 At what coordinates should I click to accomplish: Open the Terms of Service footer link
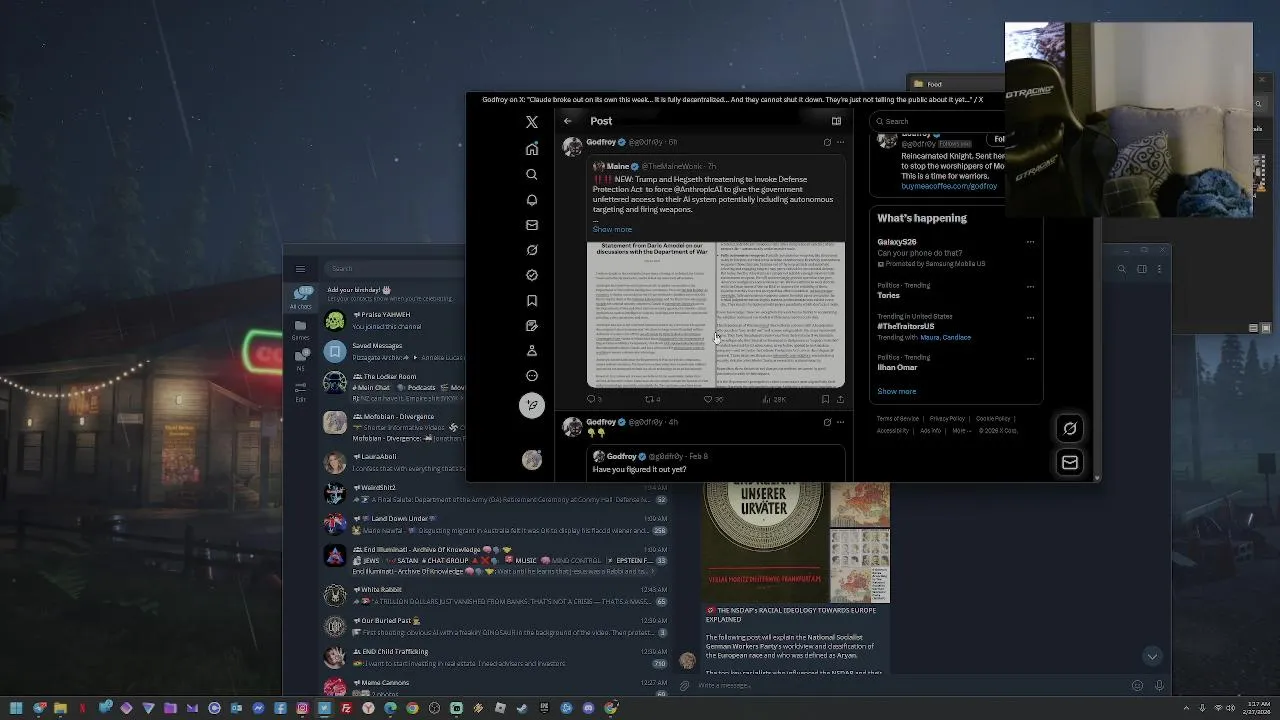click(x=898, y=419)
